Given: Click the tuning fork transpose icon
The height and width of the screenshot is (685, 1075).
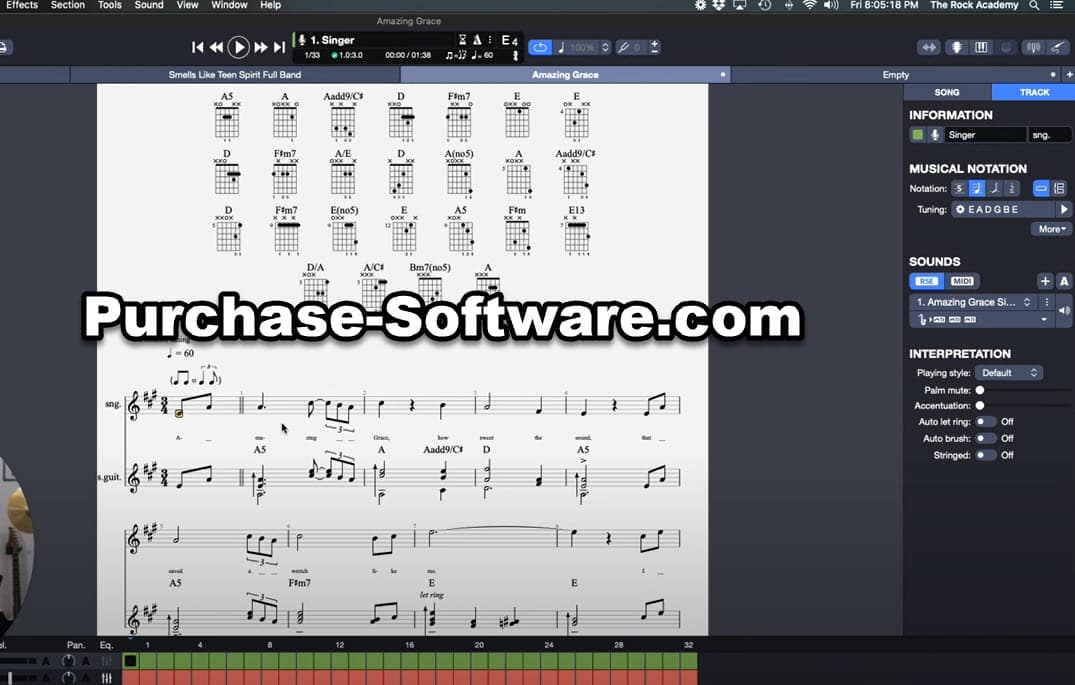Looking at the screenshot, I should tap(623, 47).
